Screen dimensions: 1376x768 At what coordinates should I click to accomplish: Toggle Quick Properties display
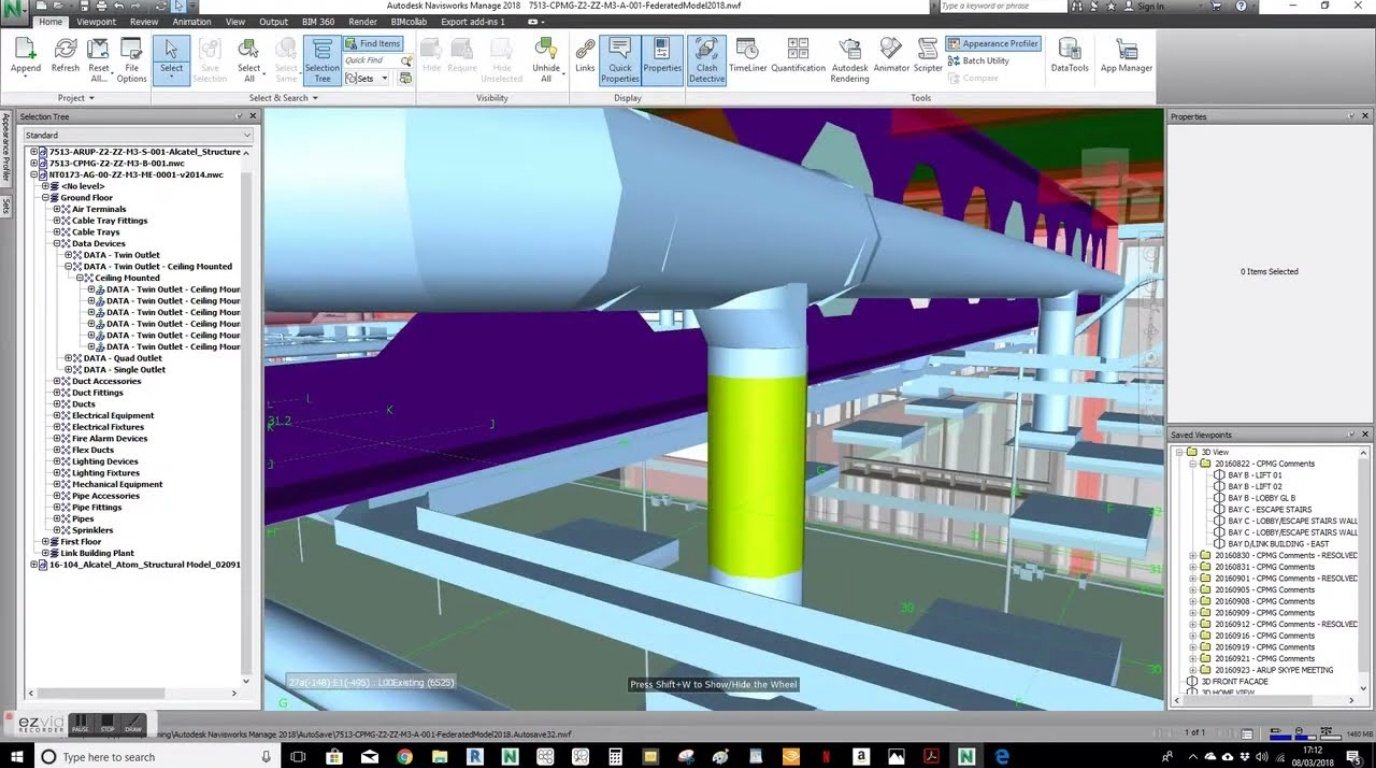(620, 60)
